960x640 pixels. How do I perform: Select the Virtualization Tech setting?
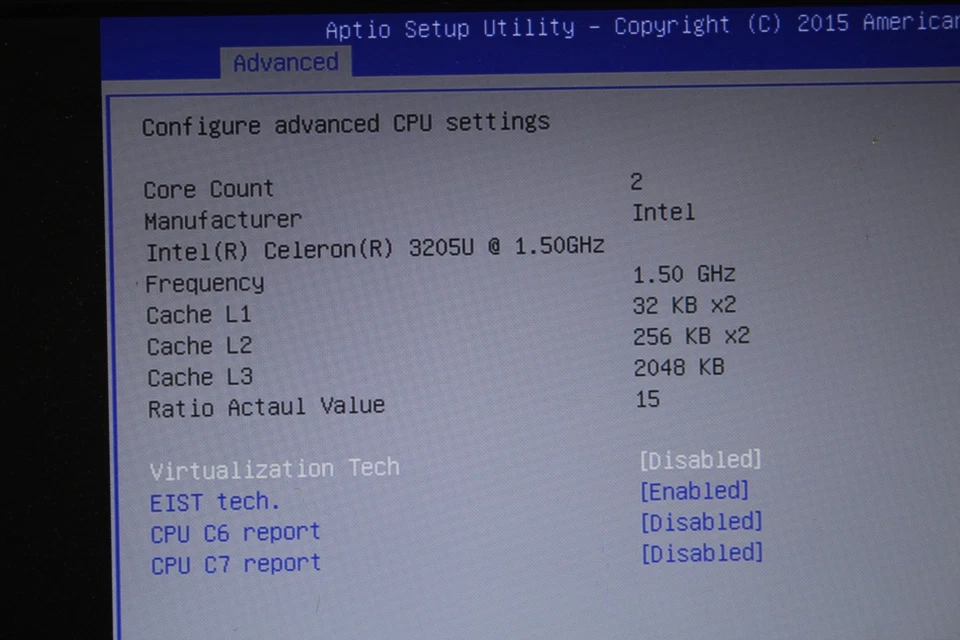pos(274,469)
